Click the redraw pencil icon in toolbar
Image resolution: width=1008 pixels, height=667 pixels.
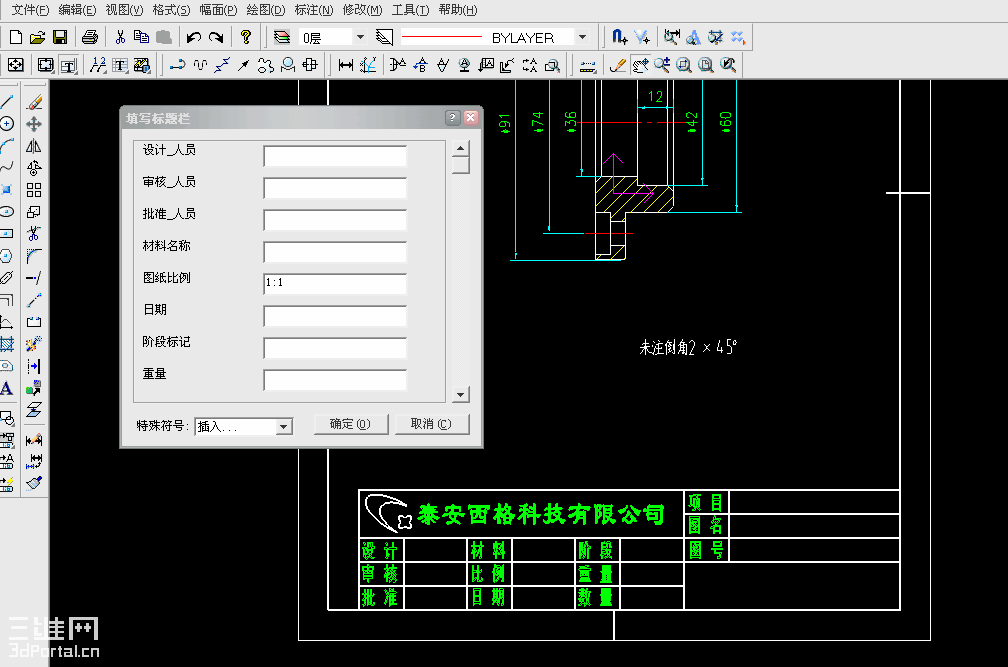(618, 65)
